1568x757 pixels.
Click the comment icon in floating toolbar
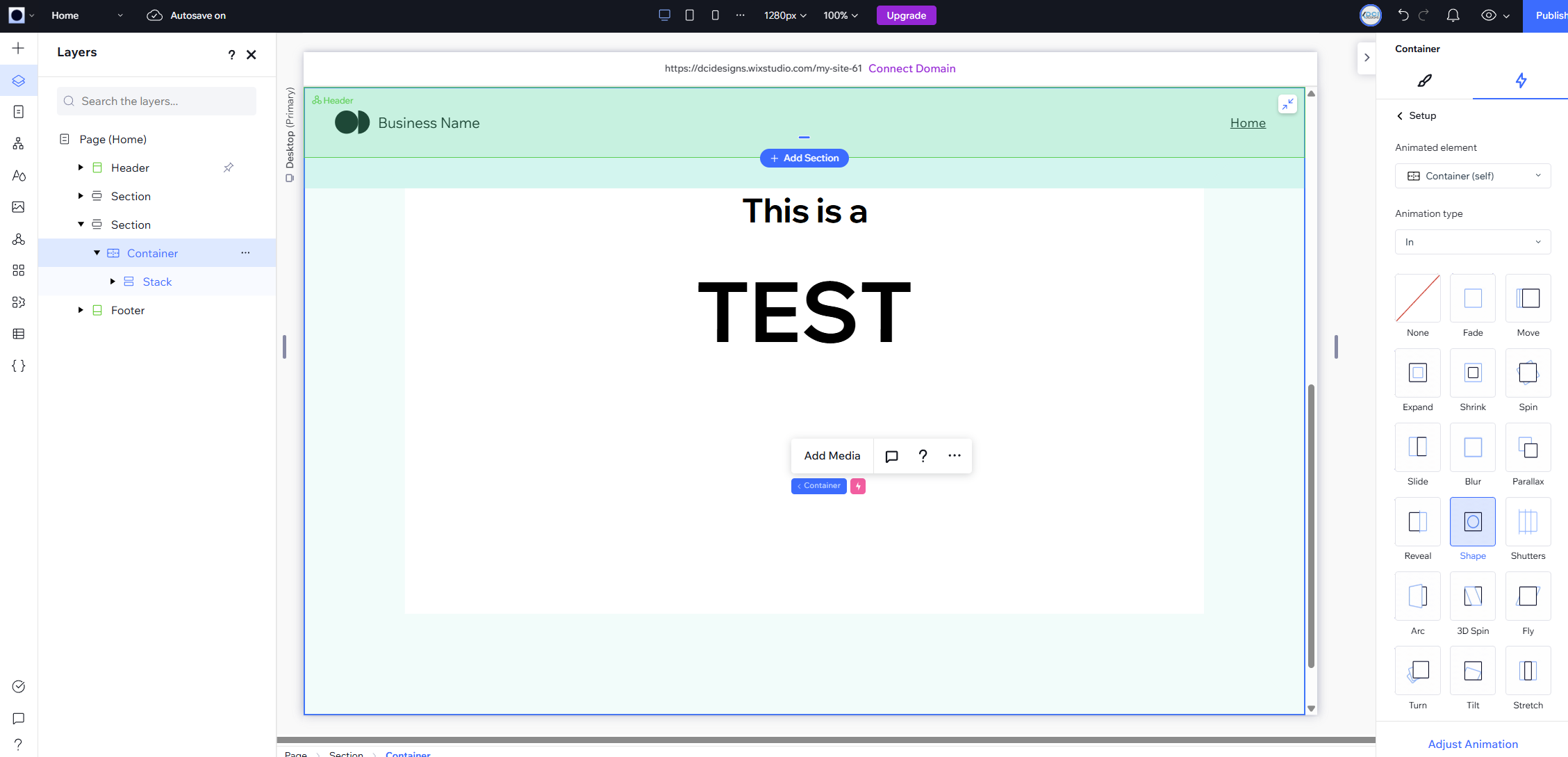point(891,456)
